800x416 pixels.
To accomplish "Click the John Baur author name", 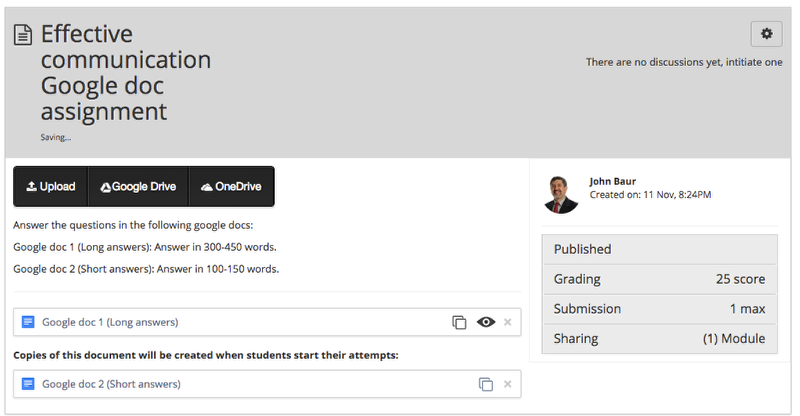I will click(x=613, y=181).
